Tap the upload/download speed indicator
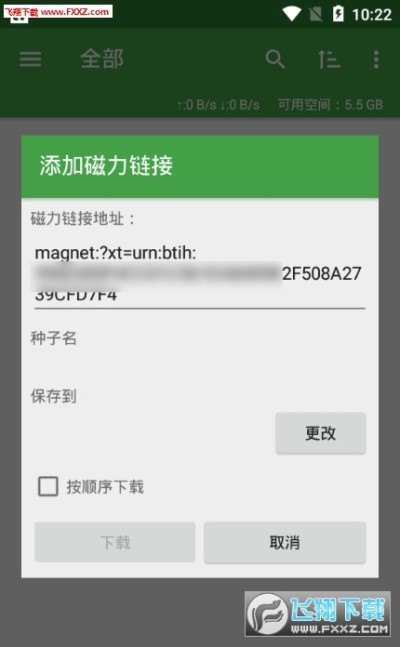400x647 pixels. (218, 105)
